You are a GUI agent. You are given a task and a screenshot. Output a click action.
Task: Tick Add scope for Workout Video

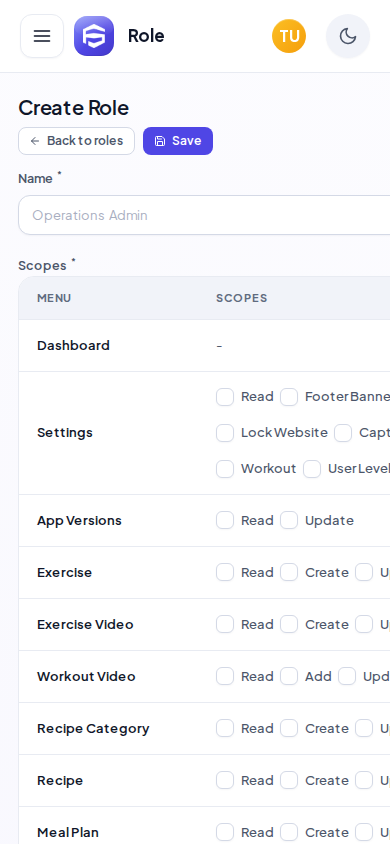click(x=289, y=676)
